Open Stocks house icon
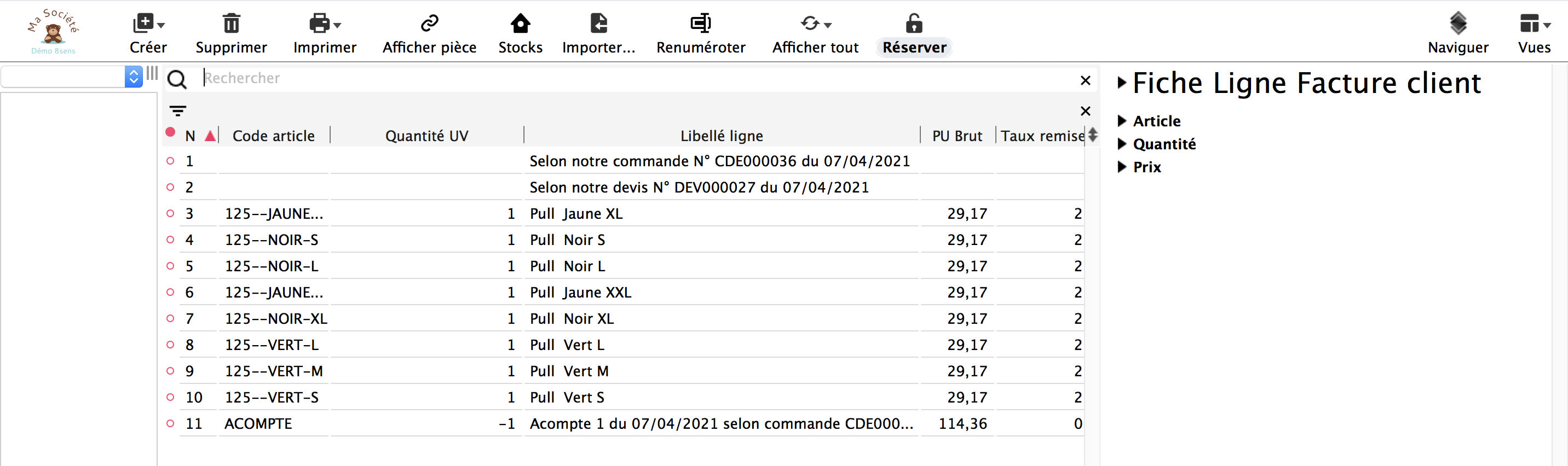This screenshot has width=1568, height=466. pyautogui.click(x=521, y=23)
